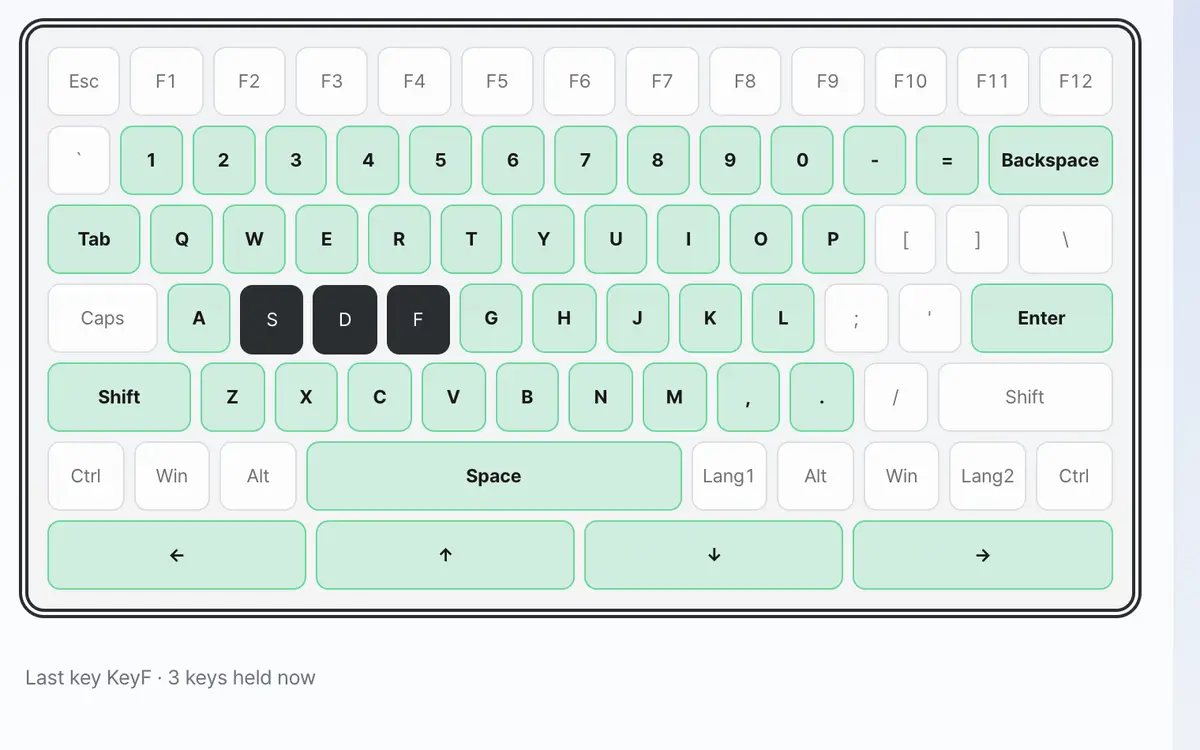Click the semicolon key

856,318
